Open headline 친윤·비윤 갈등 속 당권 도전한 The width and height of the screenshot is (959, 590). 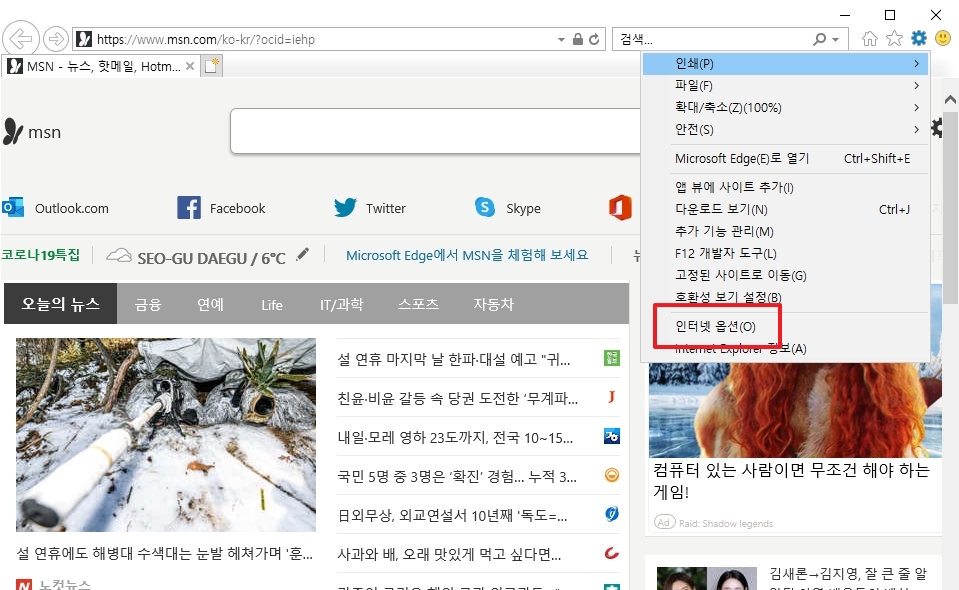[x=457, y=398]
